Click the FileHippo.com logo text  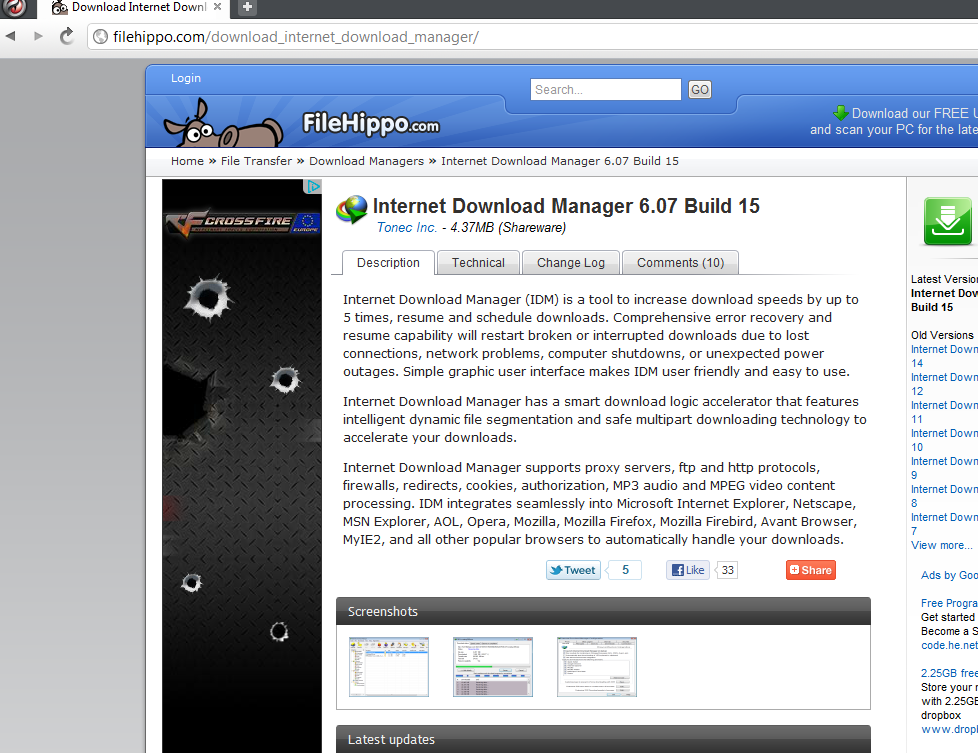371,124
